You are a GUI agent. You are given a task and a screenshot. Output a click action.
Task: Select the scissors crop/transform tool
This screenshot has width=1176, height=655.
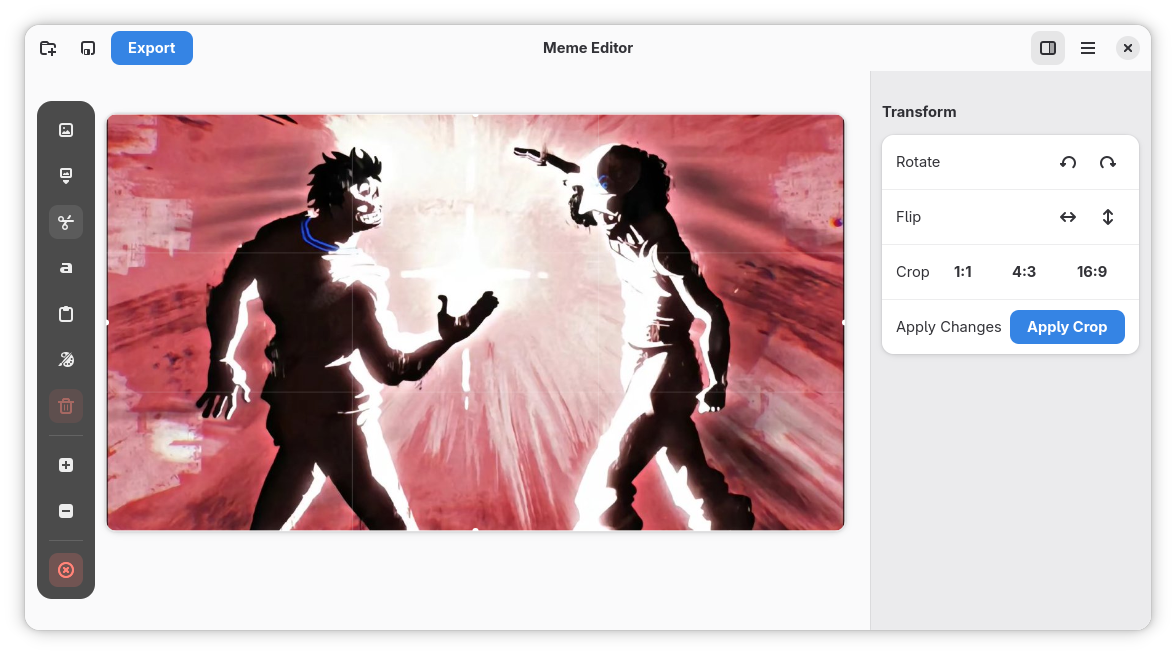[x=66, y=222]
